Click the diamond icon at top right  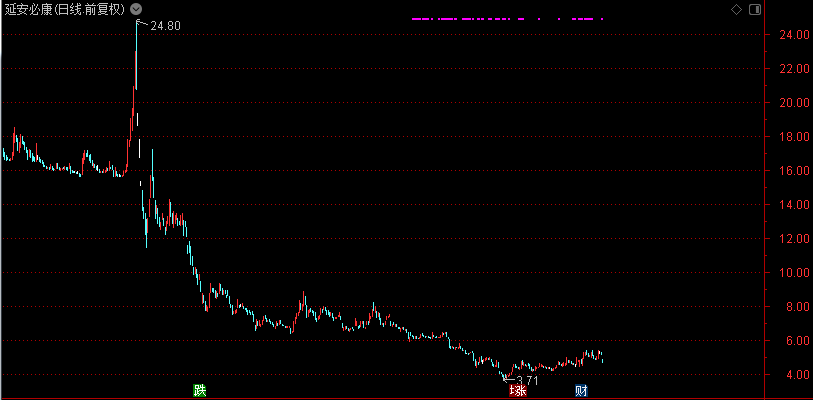pos(737,10)
